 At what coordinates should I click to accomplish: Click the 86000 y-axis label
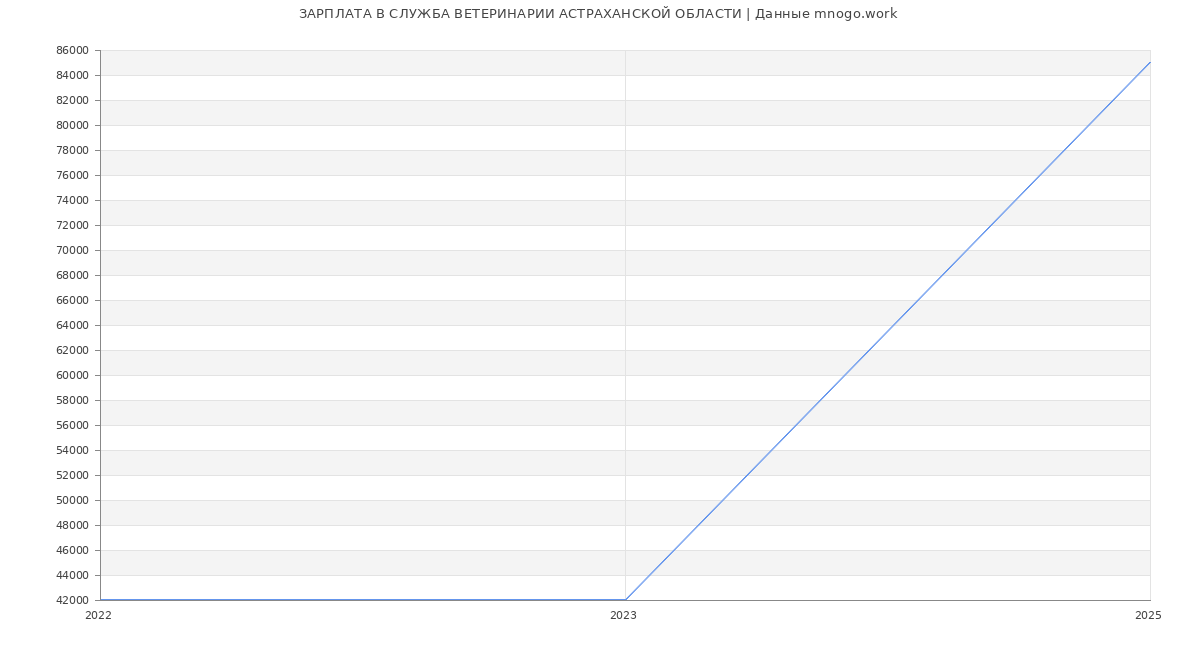(73, 51)
